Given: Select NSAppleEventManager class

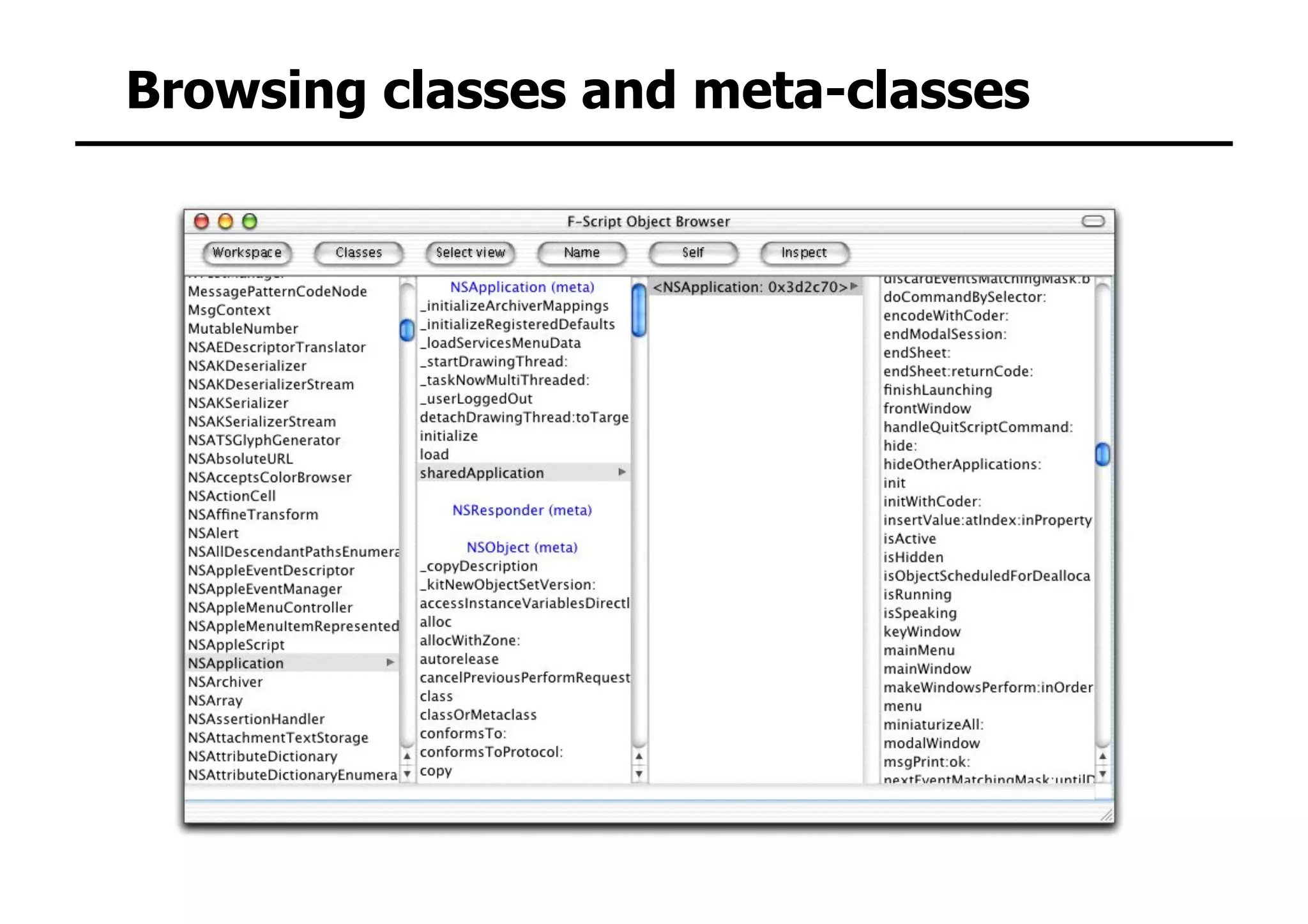Looking at the screenshot, I should (264, 589).
